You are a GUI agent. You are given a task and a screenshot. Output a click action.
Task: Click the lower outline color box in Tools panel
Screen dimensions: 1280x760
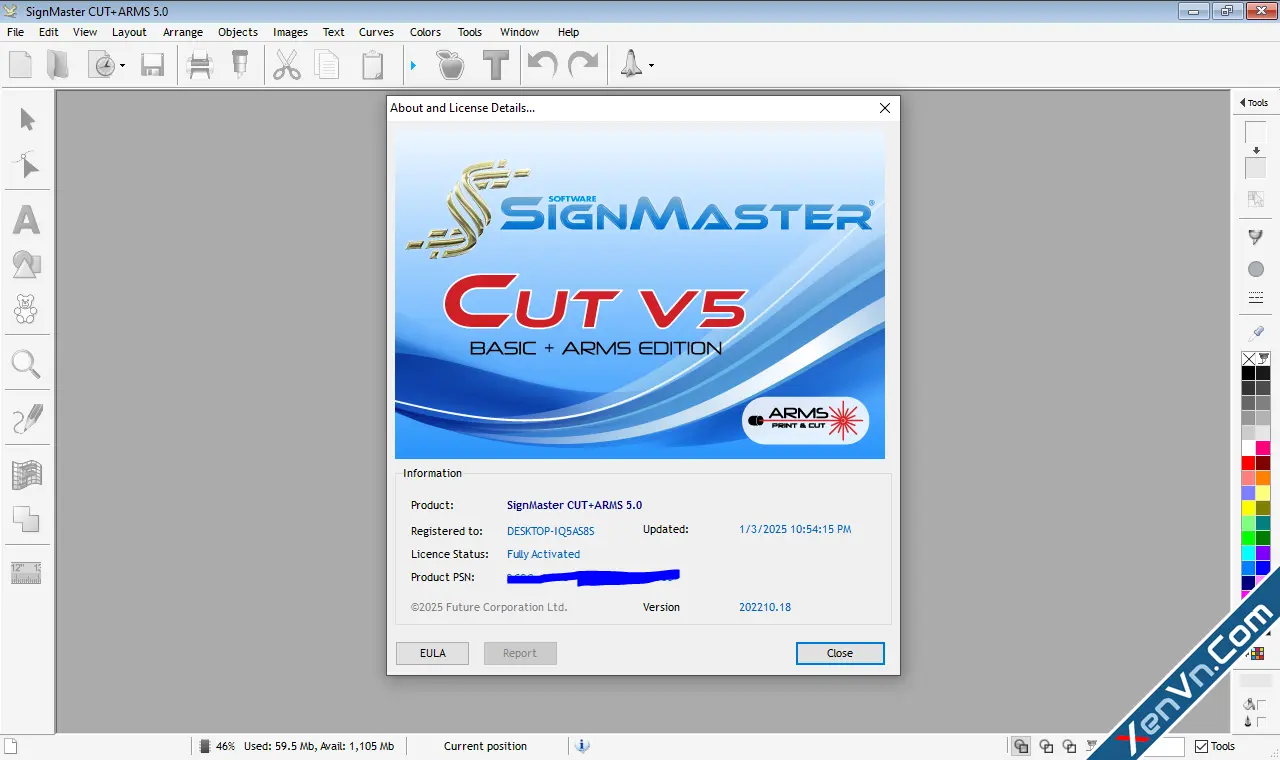pyautogui.click(x=1255, y=168)
